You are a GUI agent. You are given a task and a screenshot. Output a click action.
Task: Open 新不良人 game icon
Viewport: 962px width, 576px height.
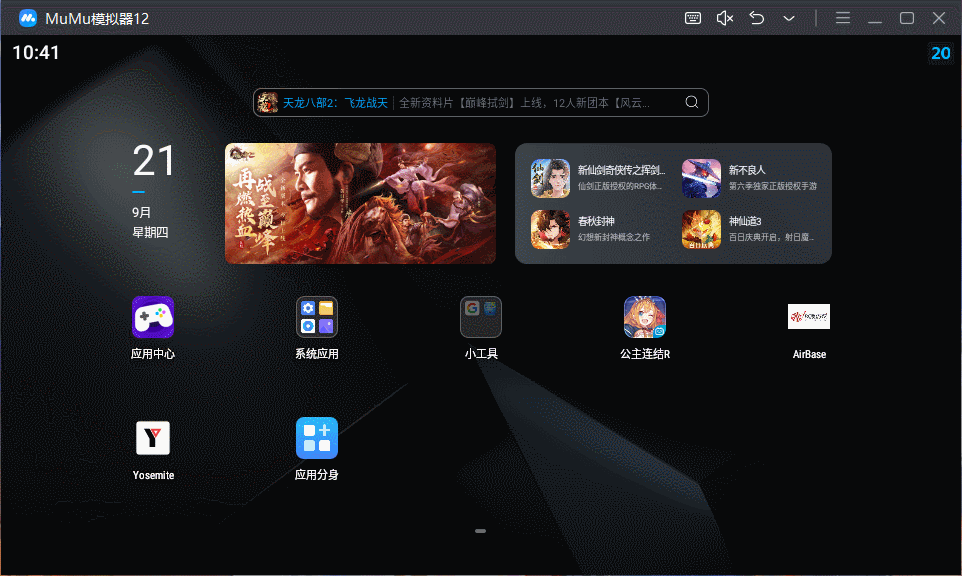click(701, 179)
